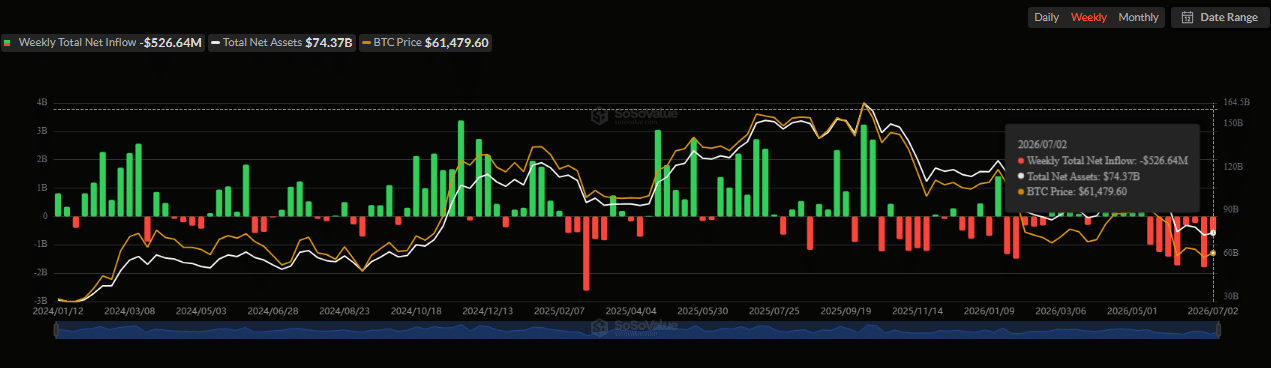Click the large red outflow bar near 2025/02/07
Viewport: 1271px width, 368px height.
pyautogui.click(x=586, y=253)
